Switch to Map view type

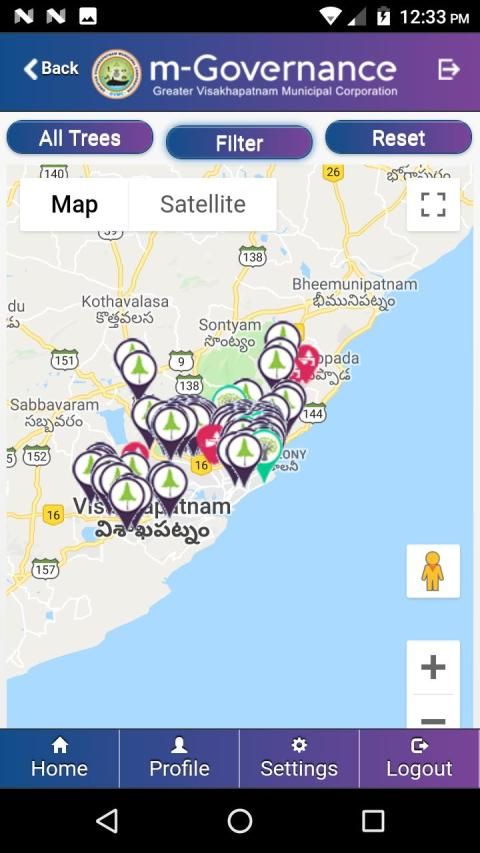(x=75, y=205)
